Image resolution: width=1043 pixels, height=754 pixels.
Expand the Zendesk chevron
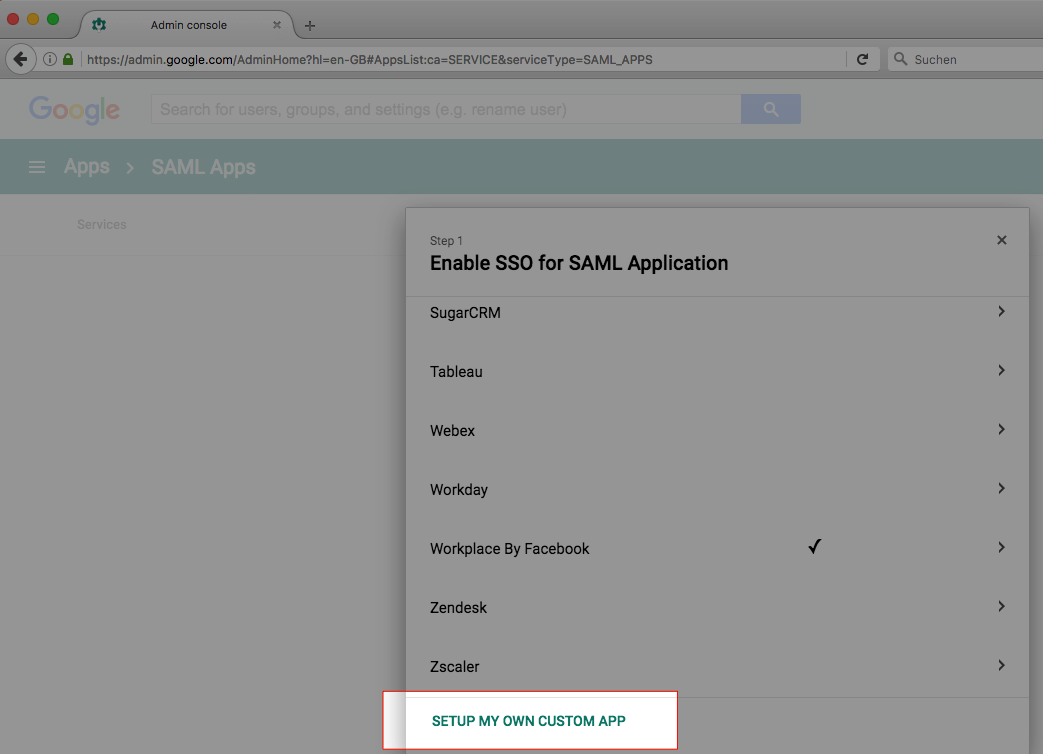click(1001, 606)
